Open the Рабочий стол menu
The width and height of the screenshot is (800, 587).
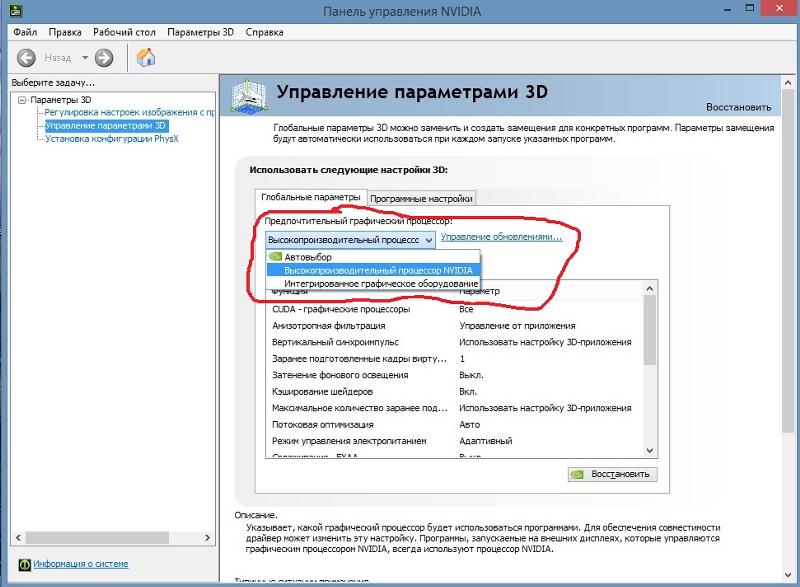[x=124, y=32]
